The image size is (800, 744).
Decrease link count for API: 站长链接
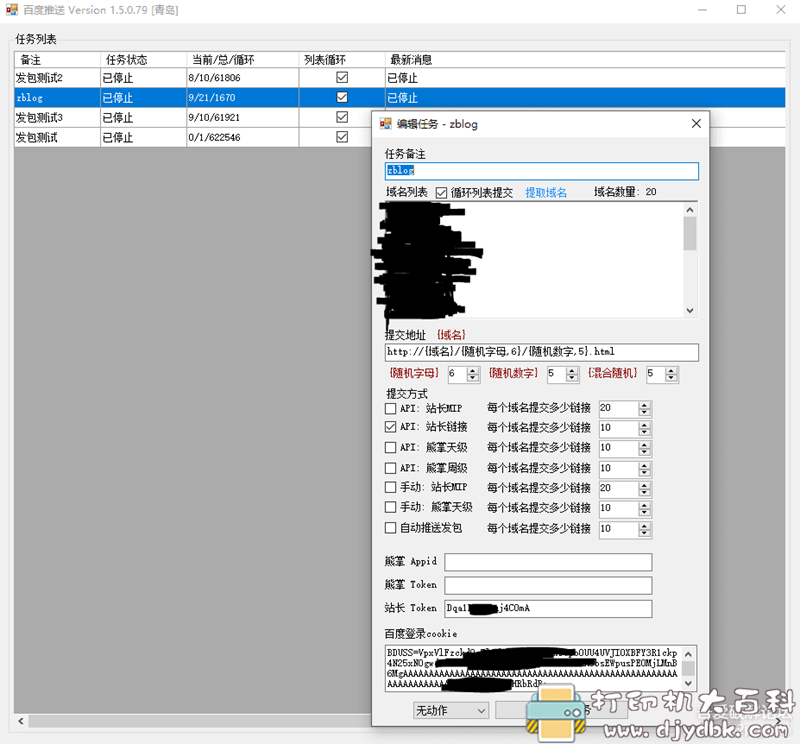[x=644, y=432]
